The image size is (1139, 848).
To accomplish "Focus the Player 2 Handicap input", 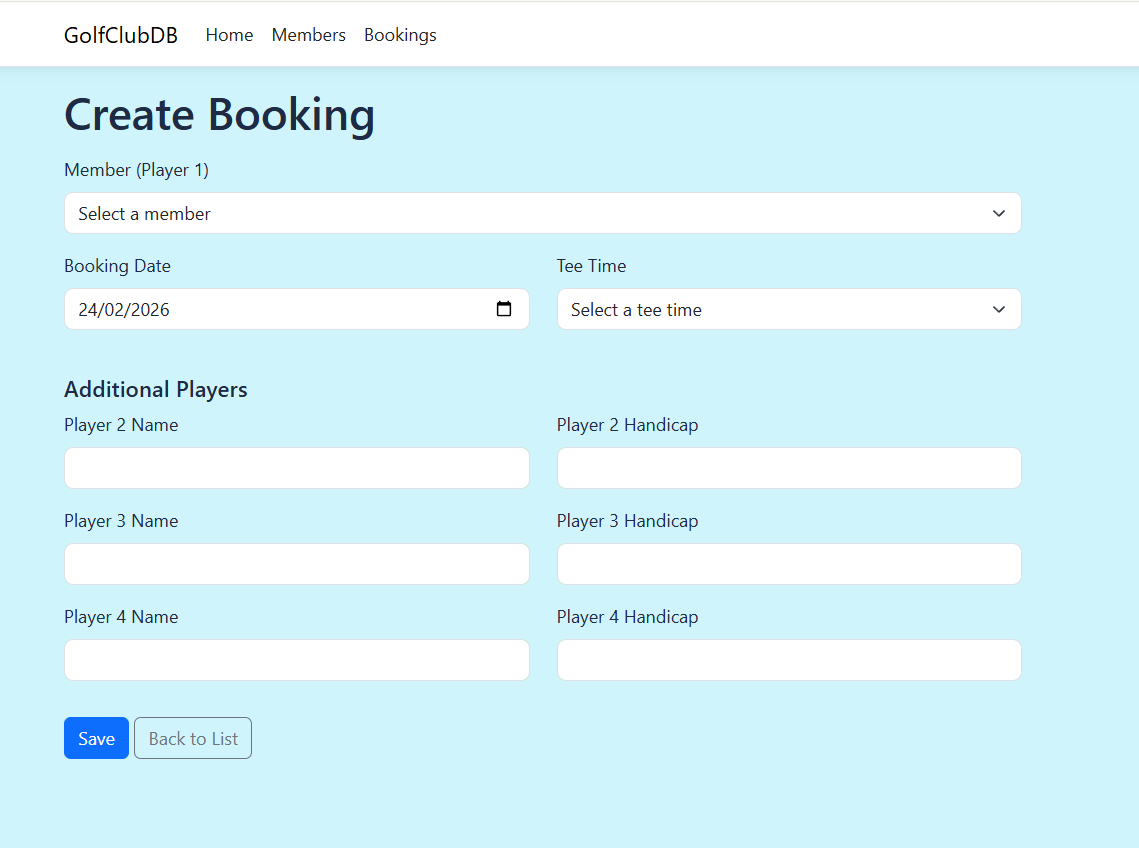I will tap(789, 468).
